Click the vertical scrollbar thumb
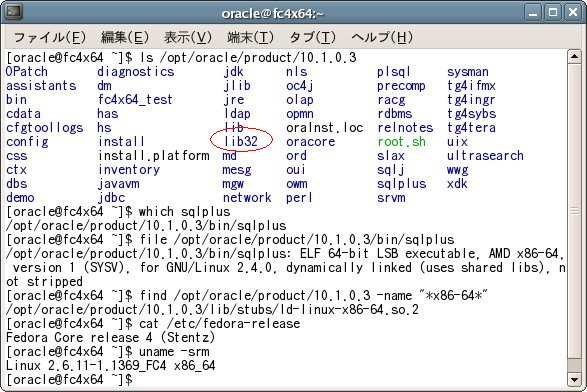Screen dimensions: 587x392 point(574,212)
